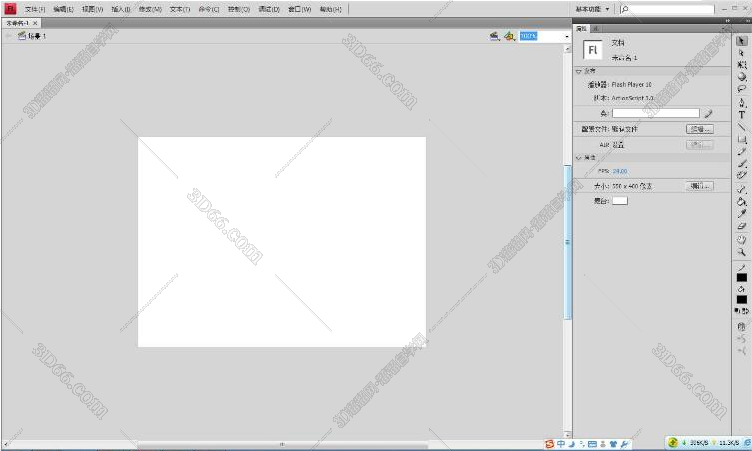
Task: Open the stage background color swatch
Action: 620,201
